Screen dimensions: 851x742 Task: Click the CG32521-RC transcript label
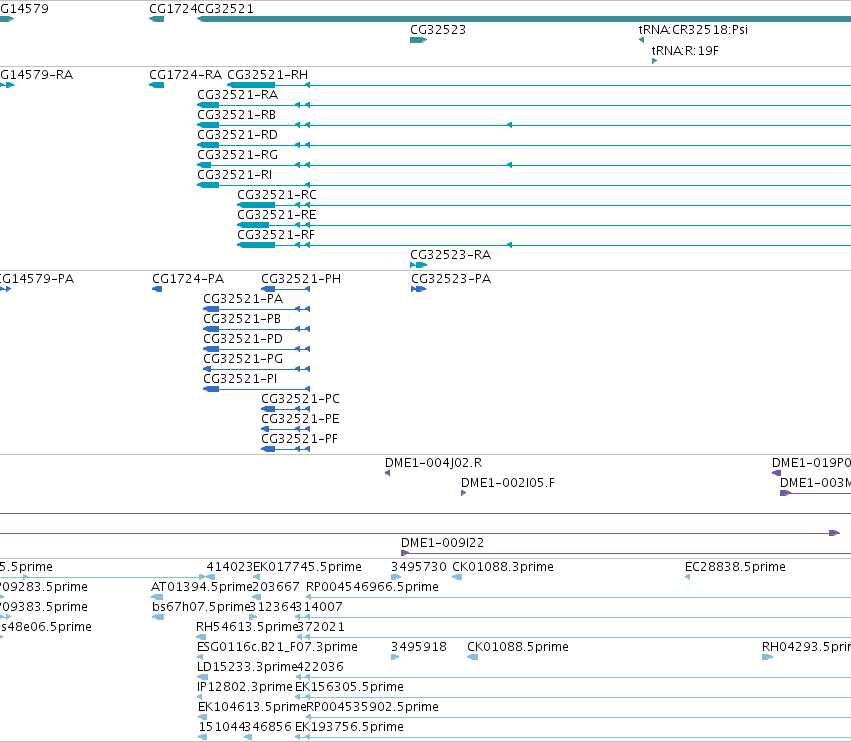277,195
